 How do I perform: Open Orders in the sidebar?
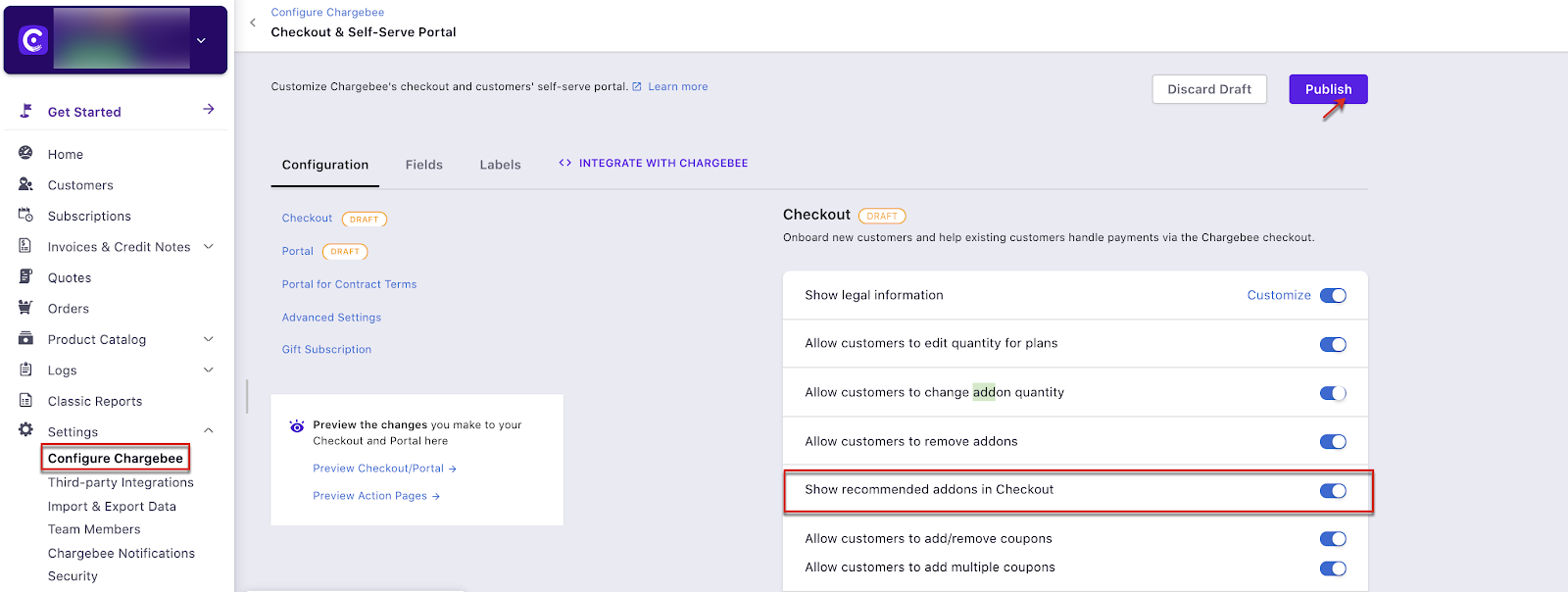coord(69,309)
